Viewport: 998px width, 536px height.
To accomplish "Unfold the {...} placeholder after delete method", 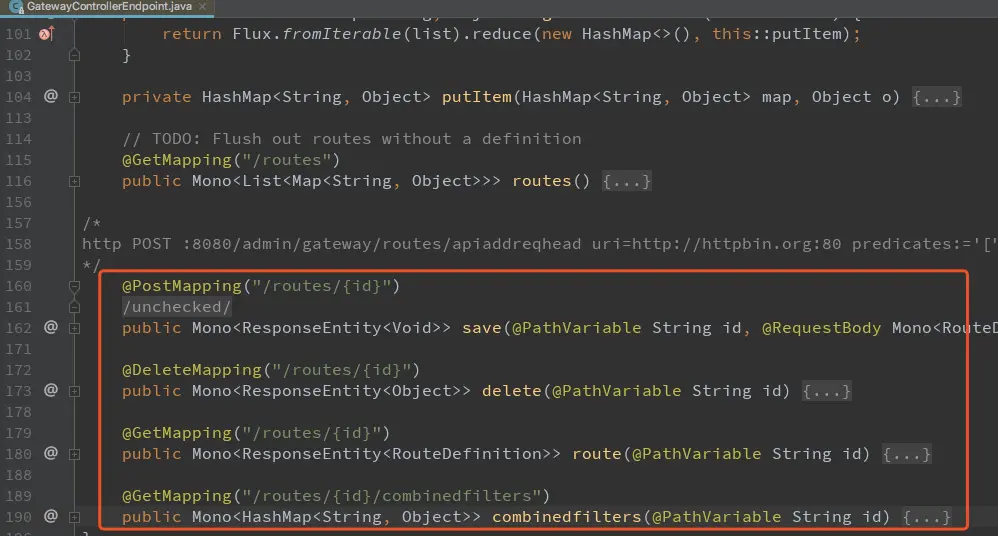I will click(x=826, y=391).
